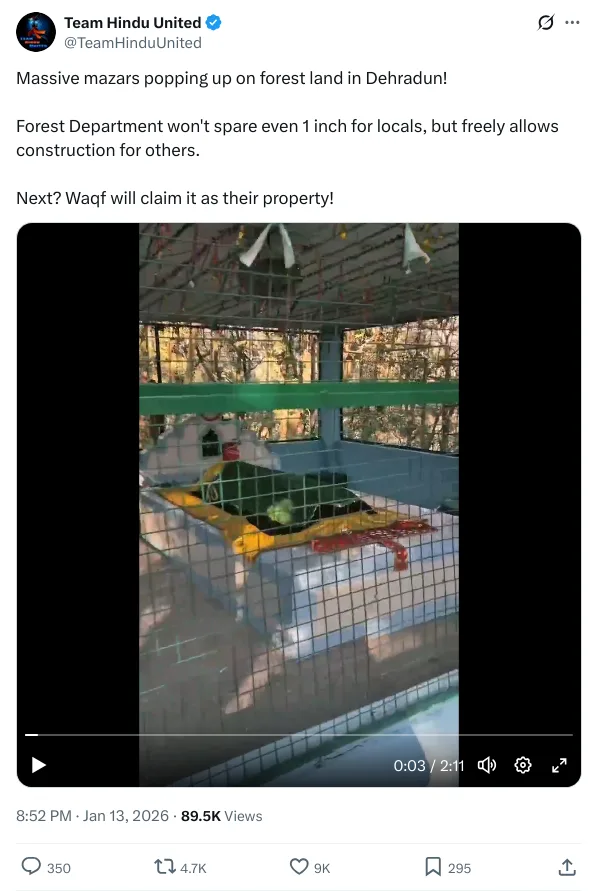Click the Grok icon at post top
This screenshot has height=891, width=598.
(x=546, y=23)
